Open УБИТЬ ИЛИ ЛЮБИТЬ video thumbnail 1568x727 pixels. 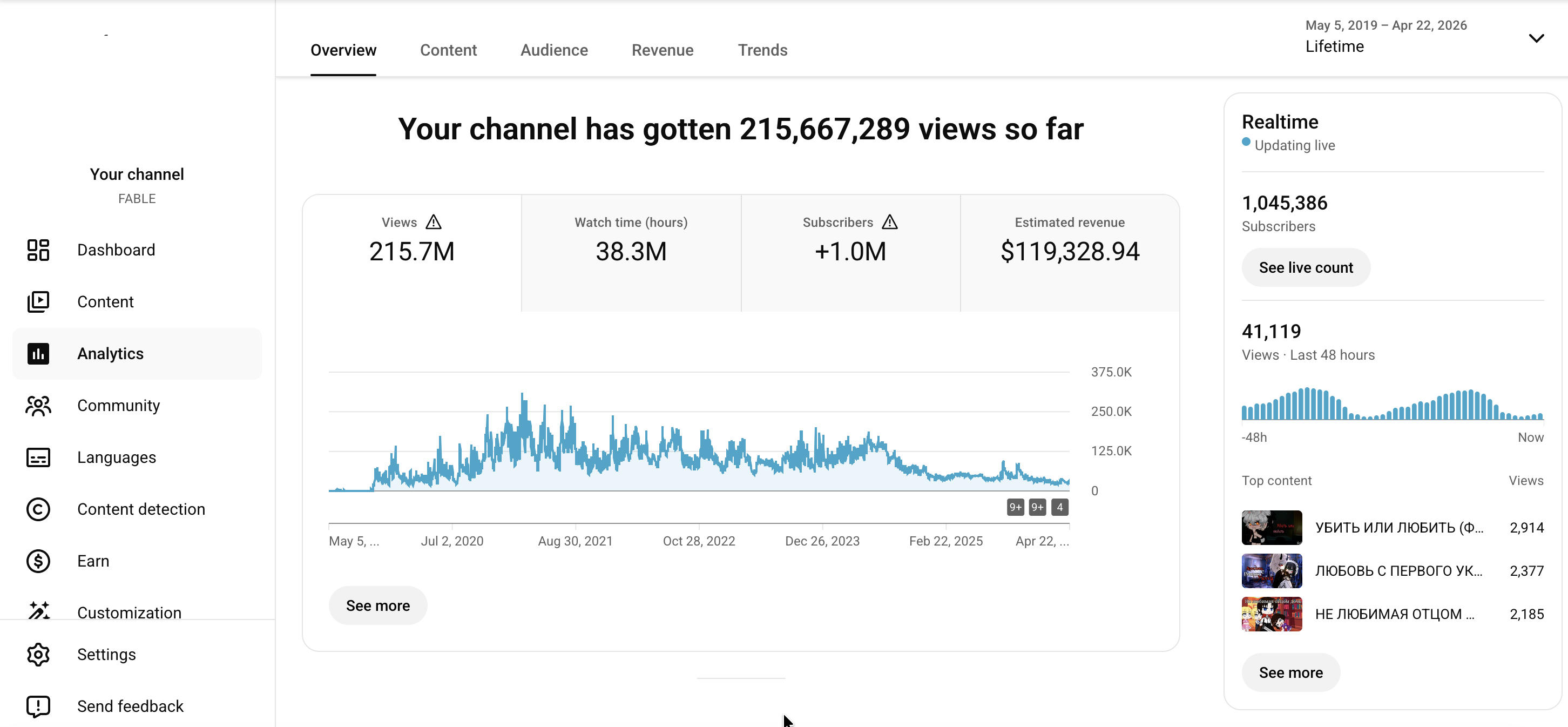[1271, 527]
